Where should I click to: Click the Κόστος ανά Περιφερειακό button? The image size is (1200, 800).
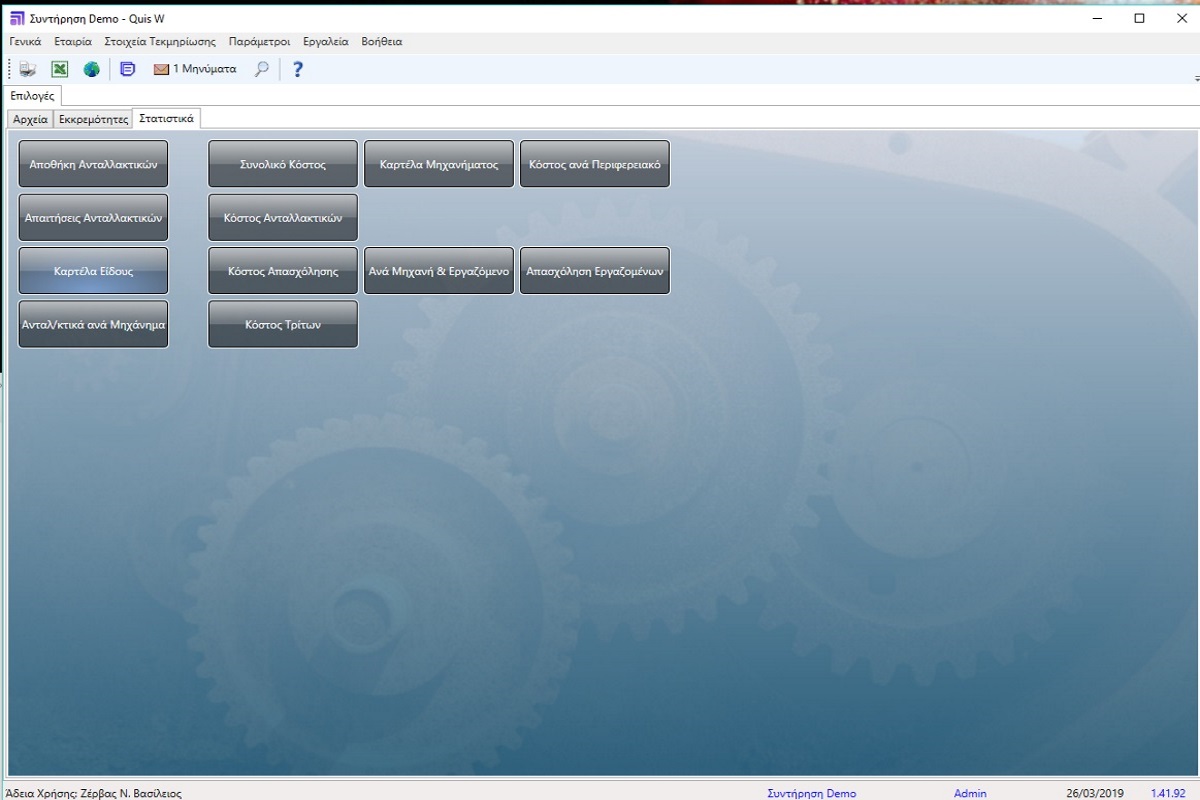coord(594,164)
